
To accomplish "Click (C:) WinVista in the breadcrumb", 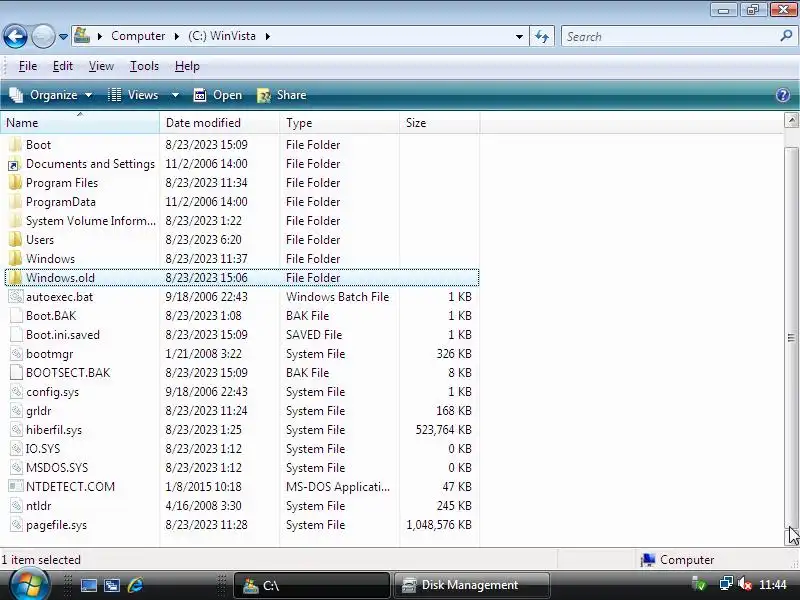I will coord(221,36).
